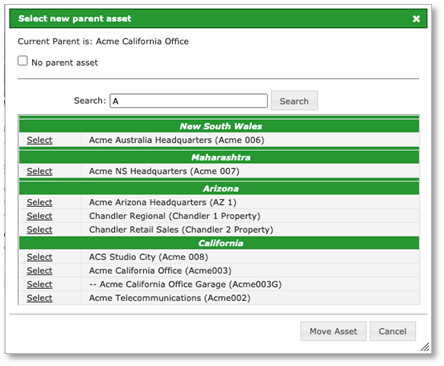Select Acme Arizona Headquarters (AZ 1)
Viewport: 444px width, 366px height.
39,202
